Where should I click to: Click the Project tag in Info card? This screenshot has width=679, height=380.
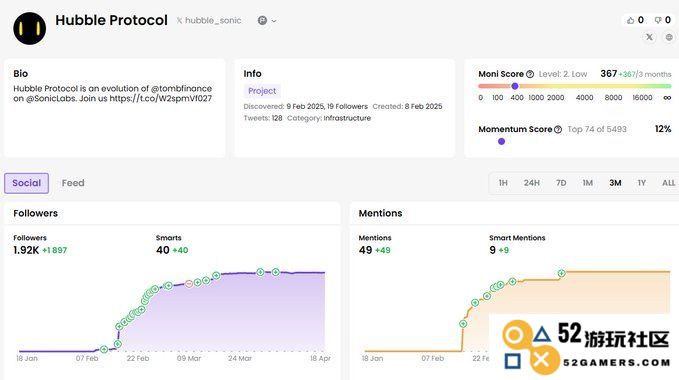coord(262,91)
